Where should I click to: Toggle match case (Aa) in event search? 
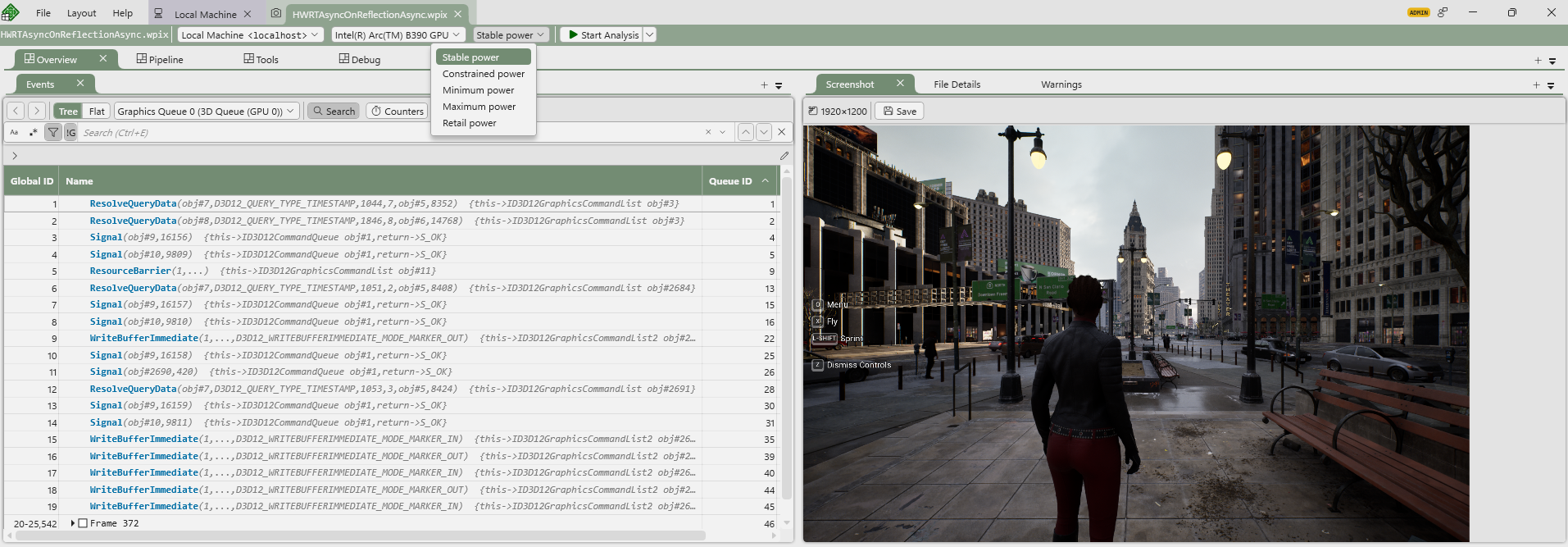(x=14, y=132)
